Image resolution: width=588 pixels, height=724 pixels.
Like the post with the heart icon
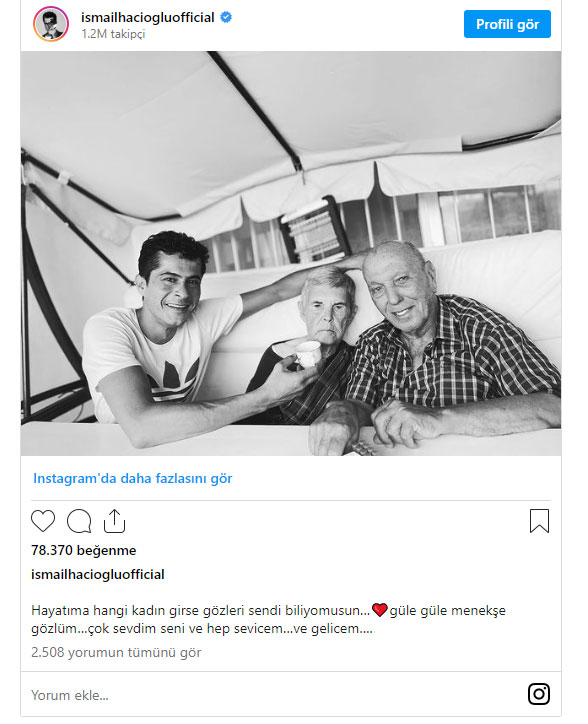click(43, 521)
